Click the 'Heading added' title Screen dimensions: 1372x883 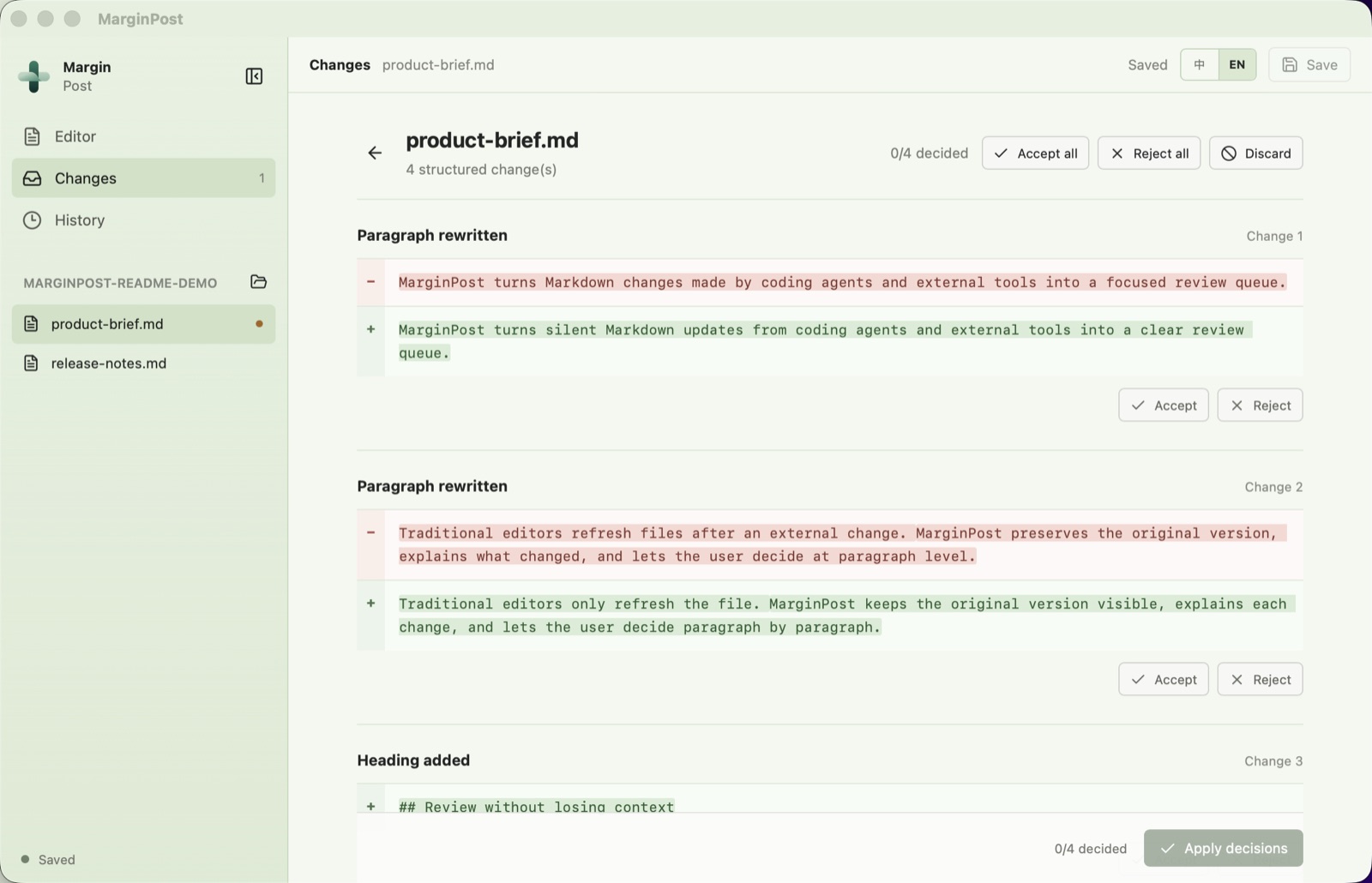413,760
